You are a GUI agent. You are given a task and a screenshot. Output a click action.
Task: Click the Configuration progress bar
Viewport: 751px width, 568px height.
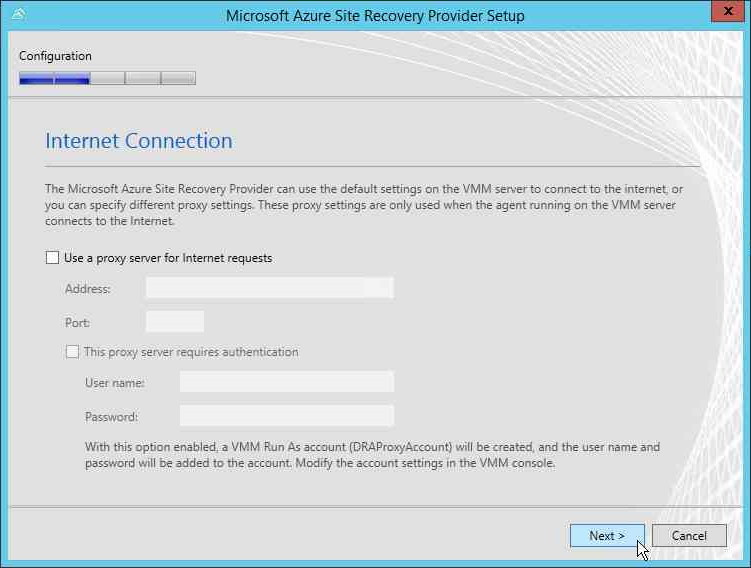tap(107, 78)
